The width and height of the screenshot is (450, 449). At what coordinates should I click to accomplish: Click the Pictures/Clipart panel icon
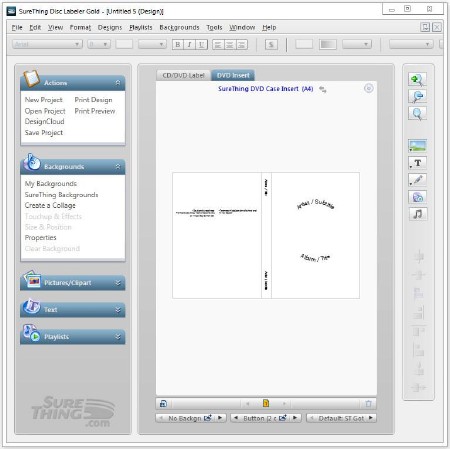(x=32, y=279)
